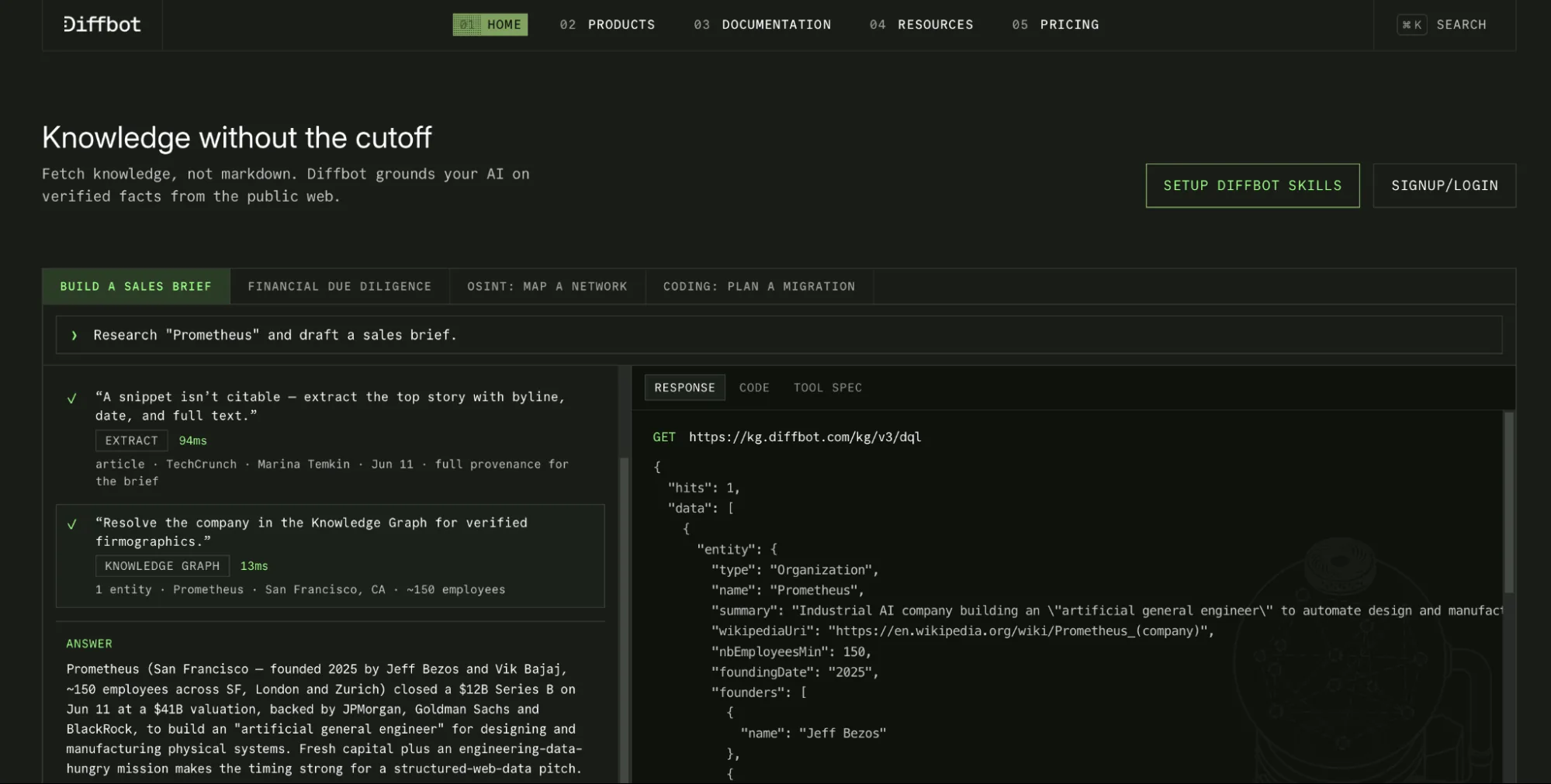Click the Wikipedia Prometheus_(company) URL value
Screen dimensions: 1551x784
tap(1016, 631)
